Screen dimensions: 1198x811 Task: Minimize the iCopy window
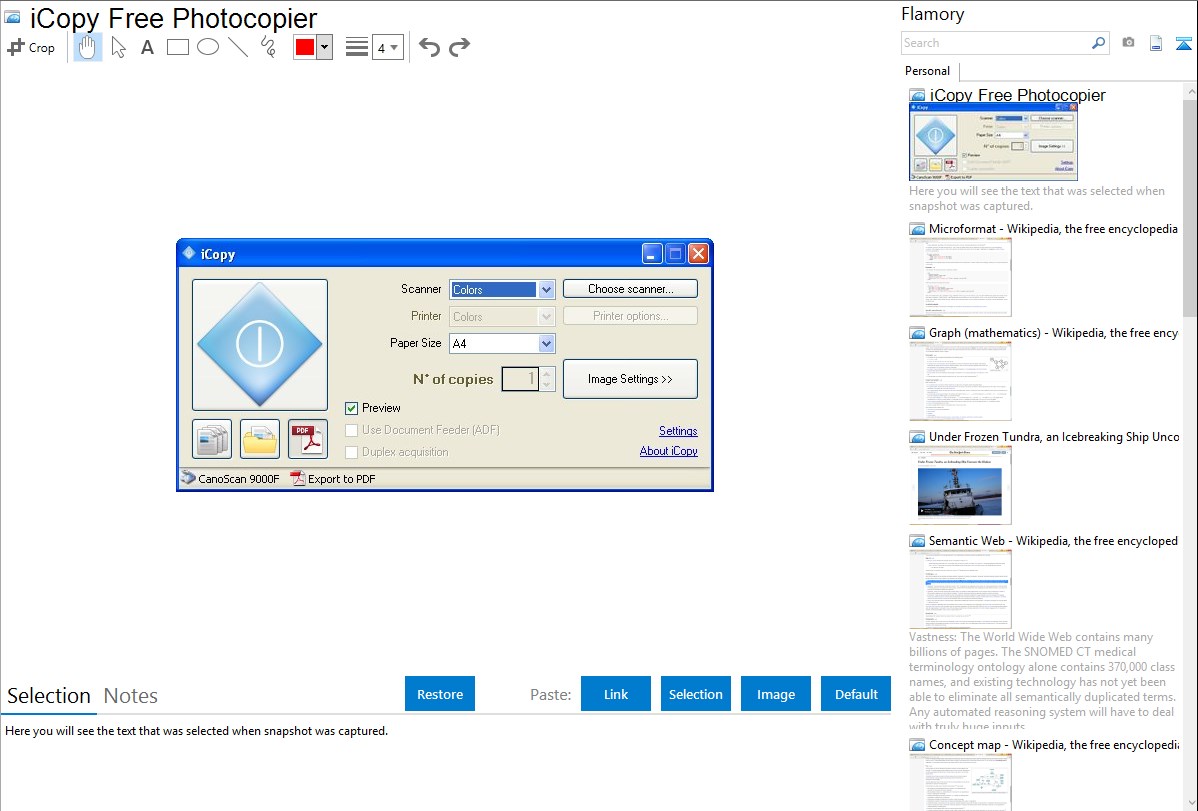[x=652, y=254]
